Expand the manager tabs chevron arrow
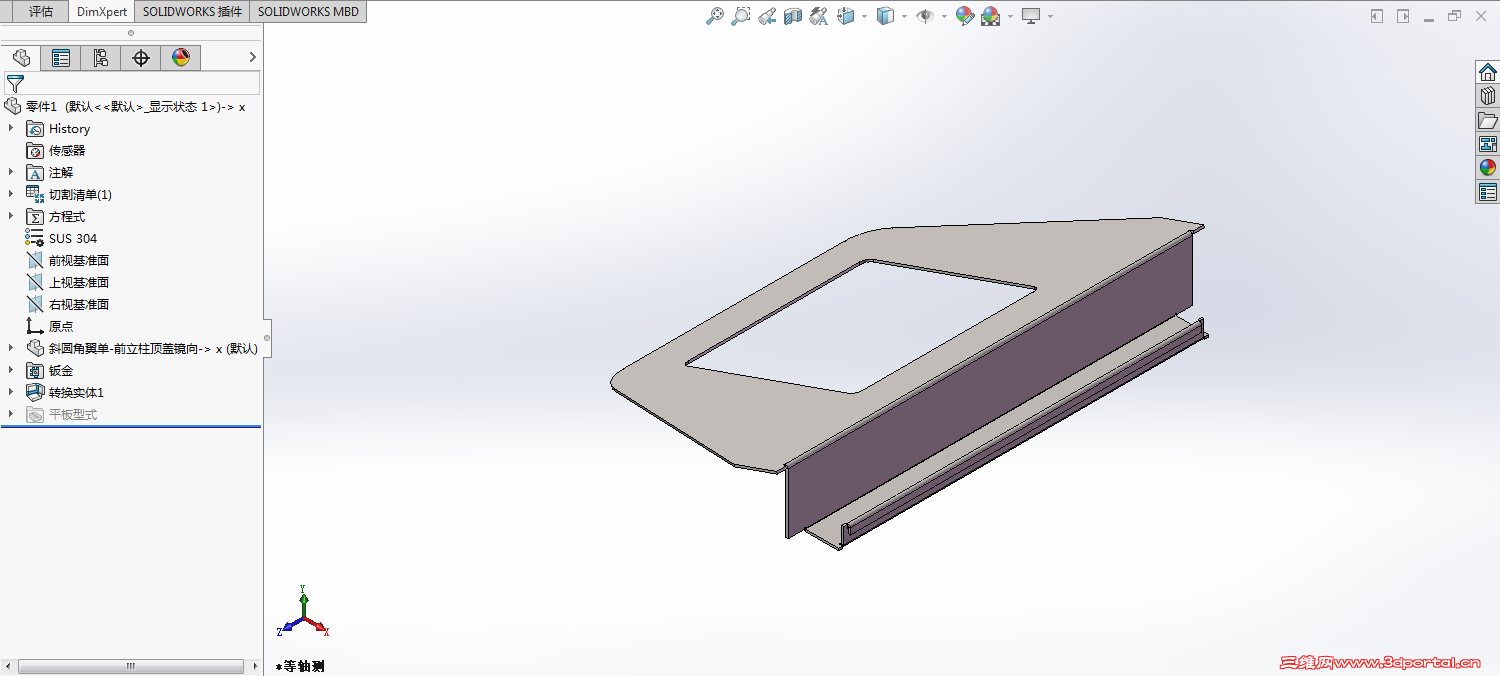Image resolution: width=1500 pixels, height=676 pixels. 252,58
